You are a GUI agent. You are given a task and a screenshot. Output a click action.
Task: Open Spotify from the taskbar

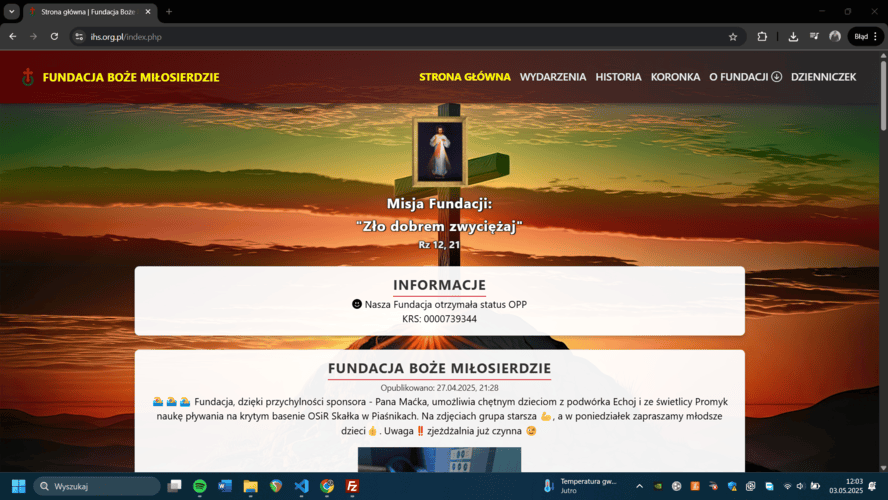(x=199, y=486)
